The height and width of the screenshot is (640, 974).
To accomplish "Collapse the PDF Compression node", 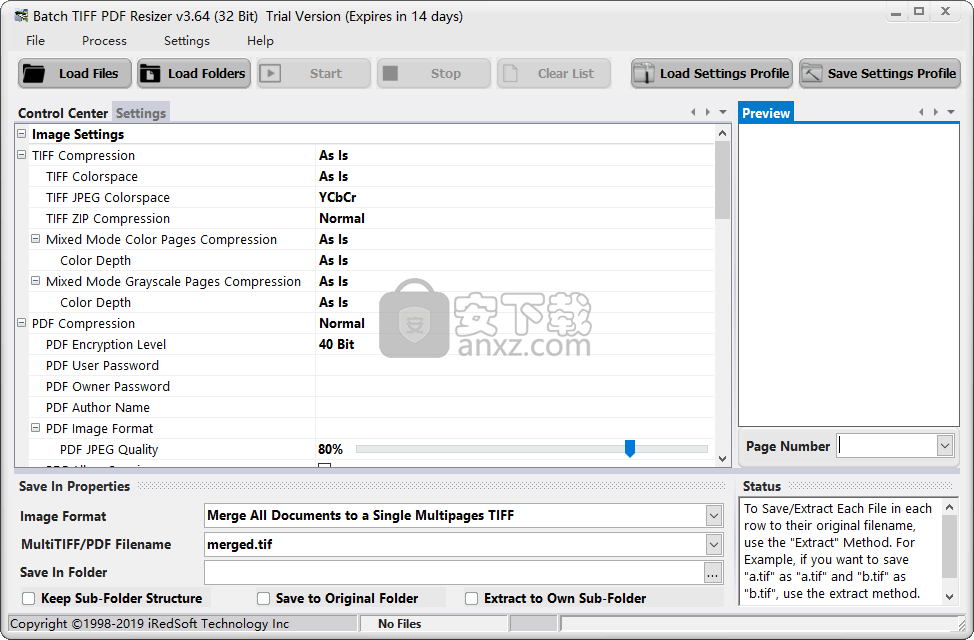I will (x=22, y=322).
